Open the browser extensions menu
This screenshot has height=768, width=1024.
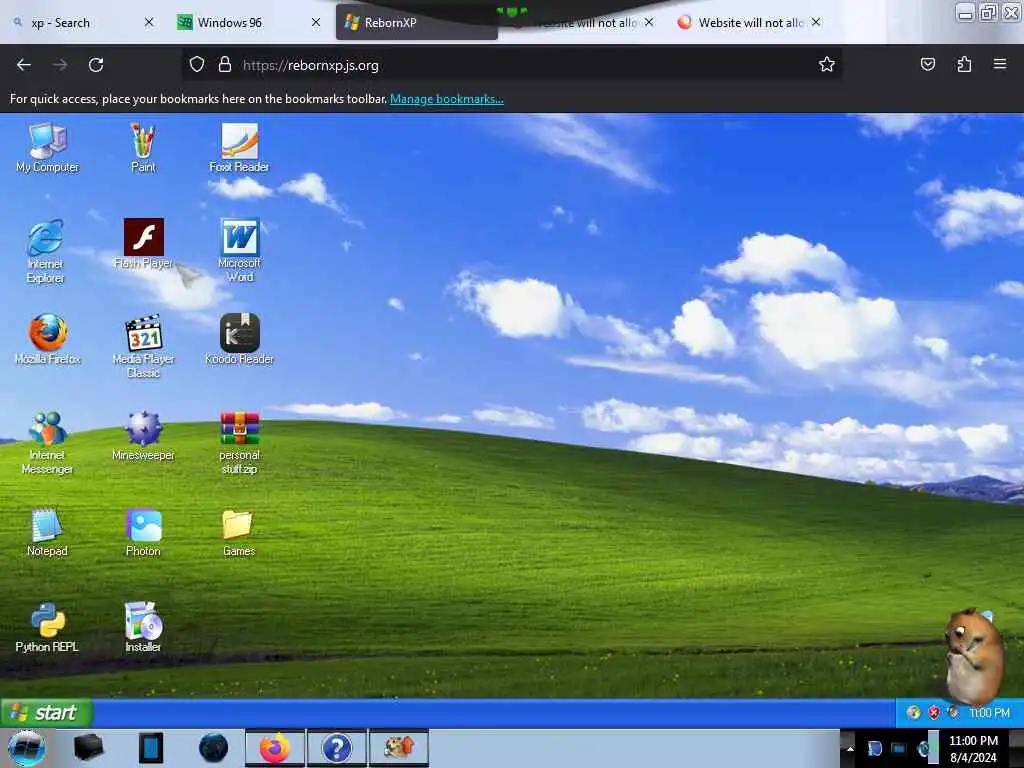coord(965,65)
